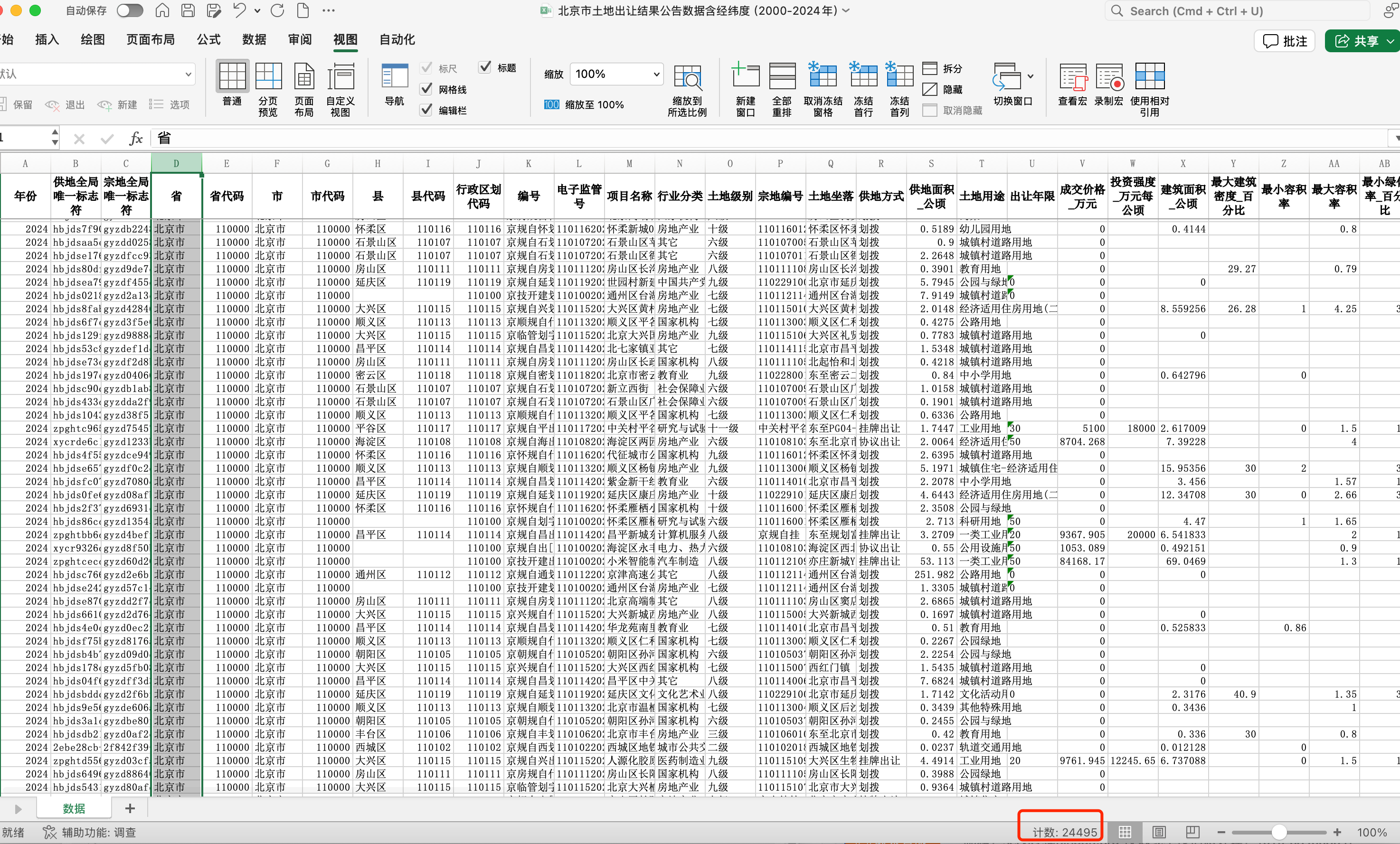
Task: Uncheck the Headings (标题) checkbox
Action: [485, 67]
